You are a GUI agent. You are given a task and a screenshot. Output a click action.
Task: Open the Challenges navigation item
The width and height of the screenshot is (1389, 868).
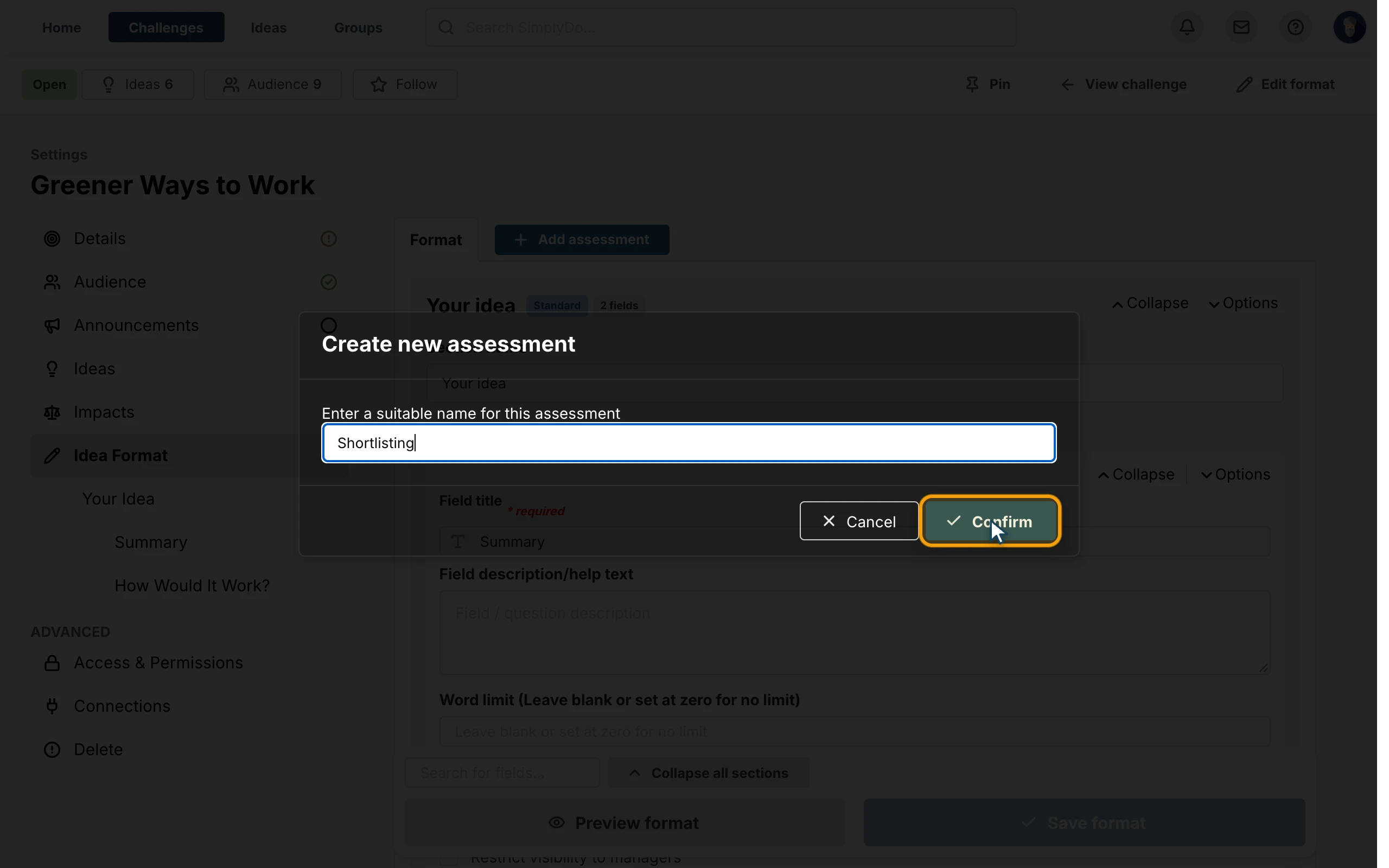point(167,28)
